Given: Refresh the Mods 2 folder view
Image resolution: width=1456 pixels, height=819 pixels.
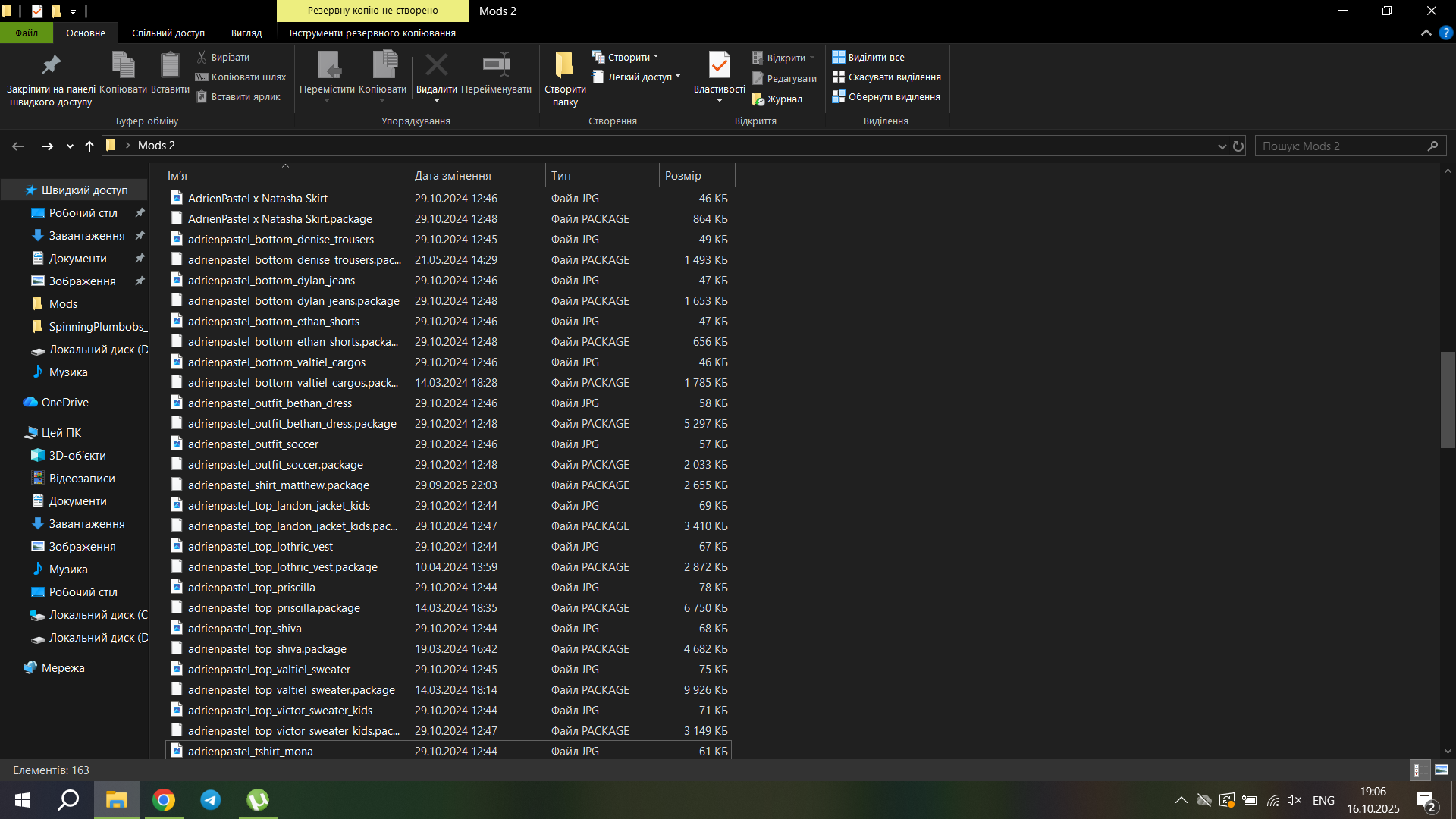Looking at the screenshot, I should tap(1238, 146).
